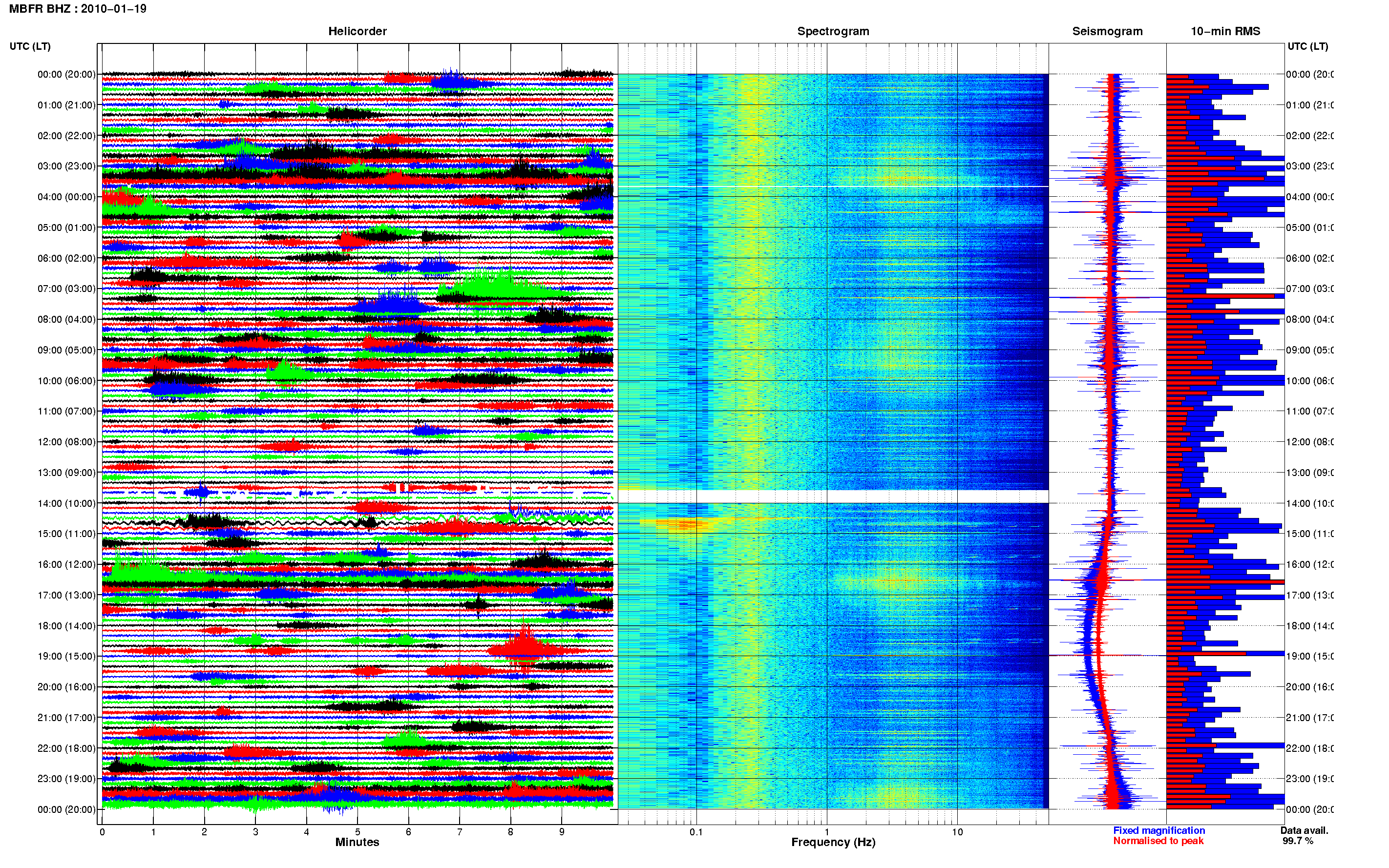Click the left time label '14:00 (10:00)'

pos(66,503)
